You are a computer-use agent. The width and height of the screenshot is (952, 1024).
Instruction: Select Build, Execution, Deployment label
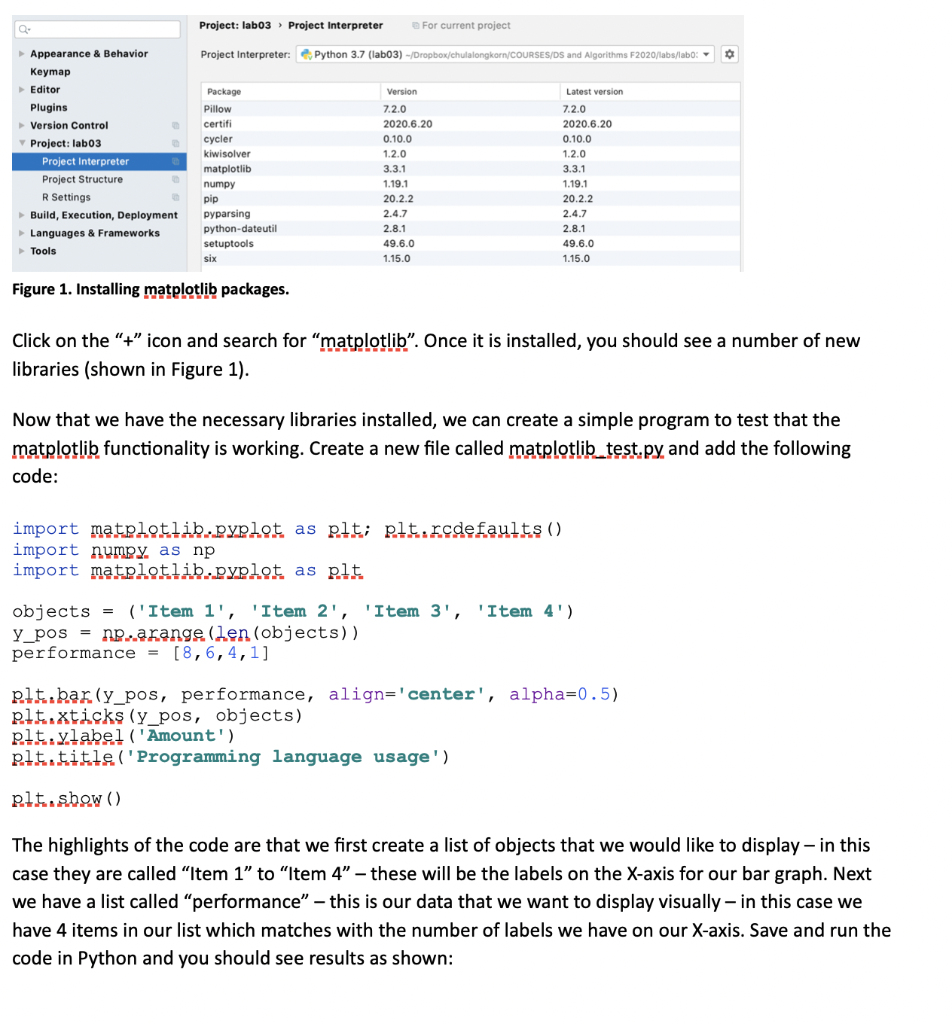(x=104, y=215)
